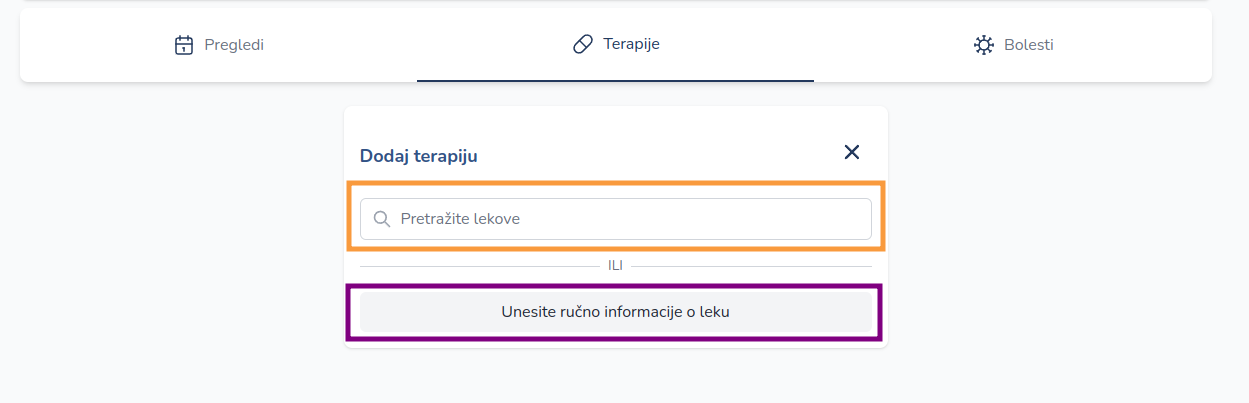Click the calendar icon beside Pregledi
The height and width of the screenshot is (403, 1249).
pyautogui.click(x=183, y=45)
